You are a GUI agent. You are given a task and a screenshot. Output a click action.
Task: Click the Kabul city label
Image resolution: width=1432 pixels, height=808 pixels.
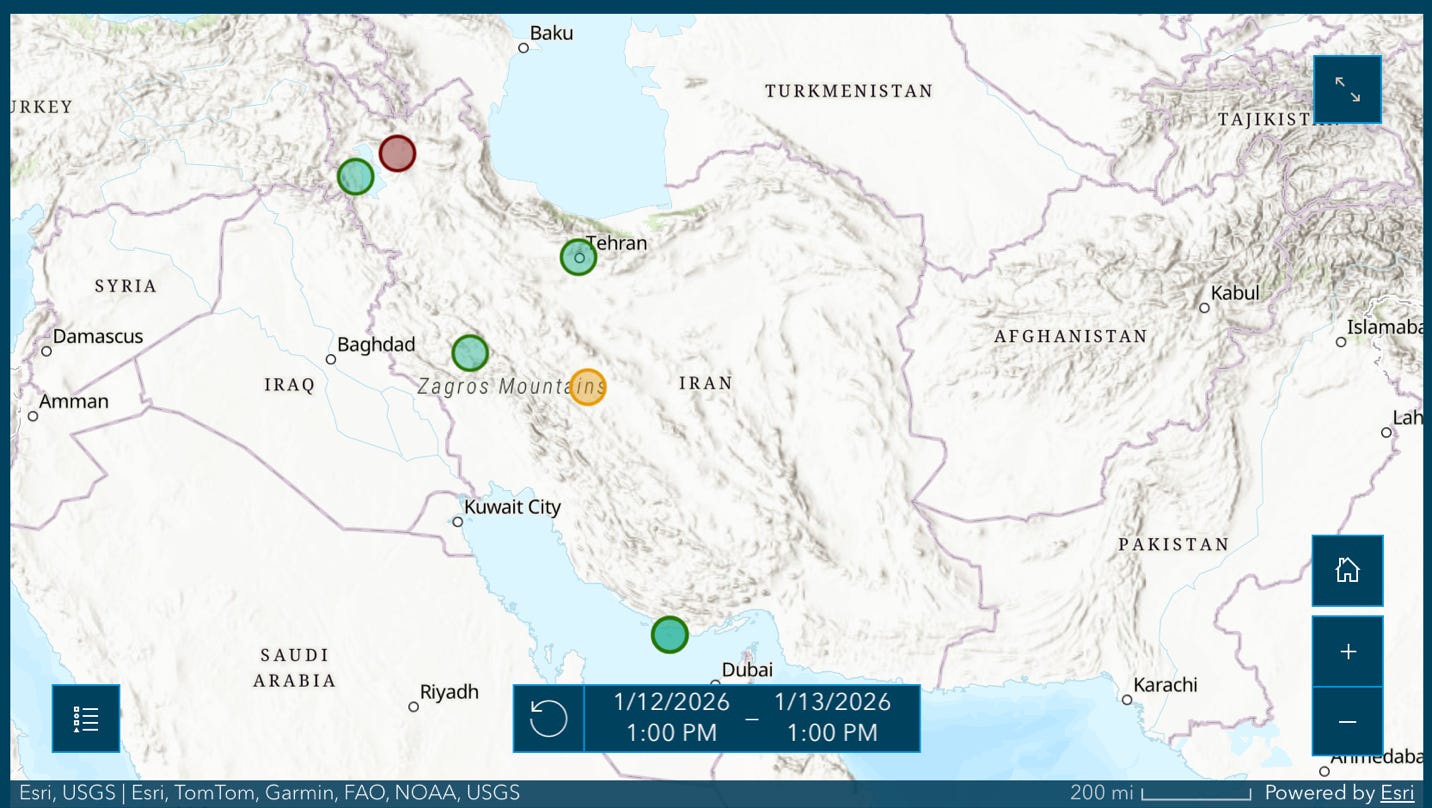[x=1235, y=293]
